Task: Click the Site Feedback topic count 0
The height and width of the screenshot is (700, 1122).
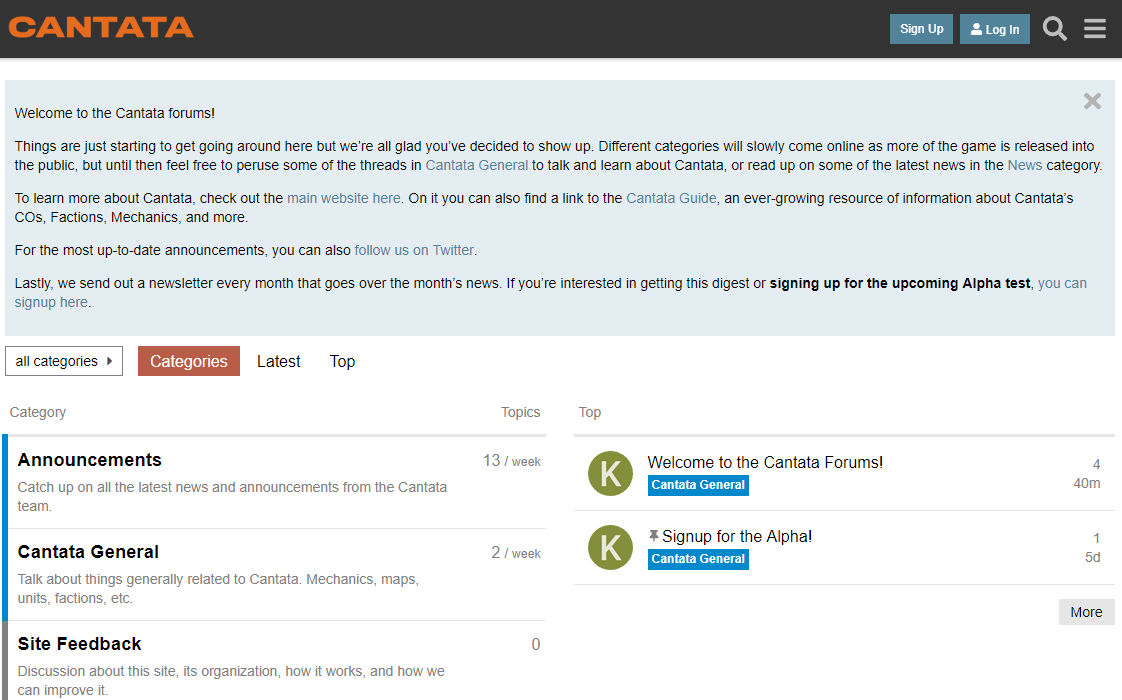Action: pyautogui.click(x=535, y=644)
